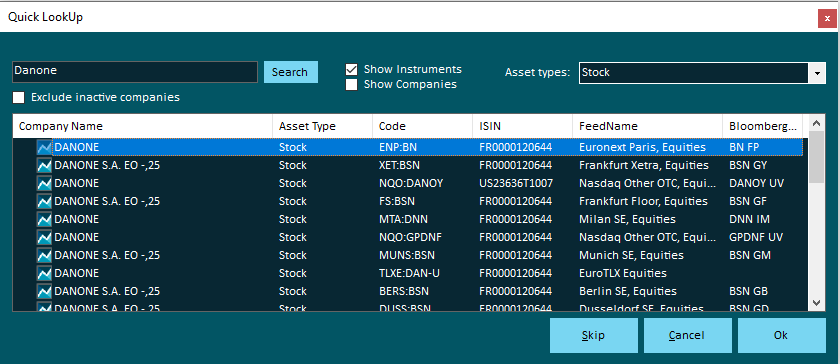Click the EuroTLX Equities feed cell
This screenshot has width=840, height=364.
(647, 273)
